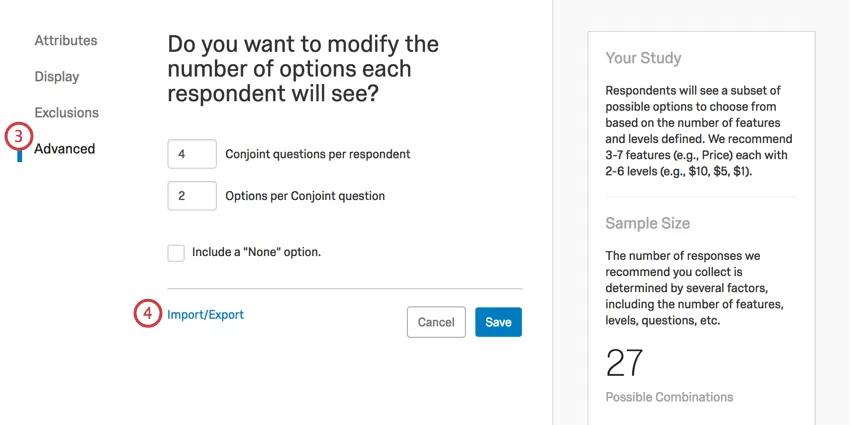Screen dimensions: 850x425
Task: Toggle the Include a "None" option checkbox
Action: tap(176, 253)
